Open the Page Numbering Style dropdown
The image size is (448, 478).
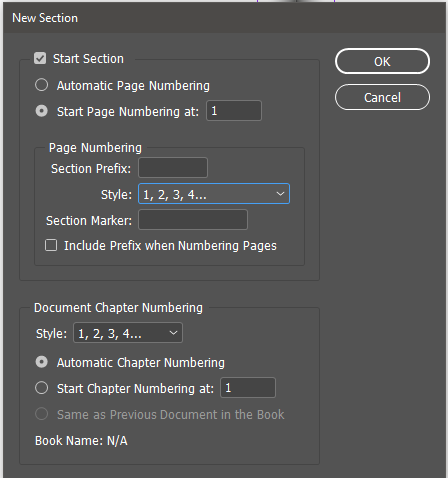tap(214, 194)
